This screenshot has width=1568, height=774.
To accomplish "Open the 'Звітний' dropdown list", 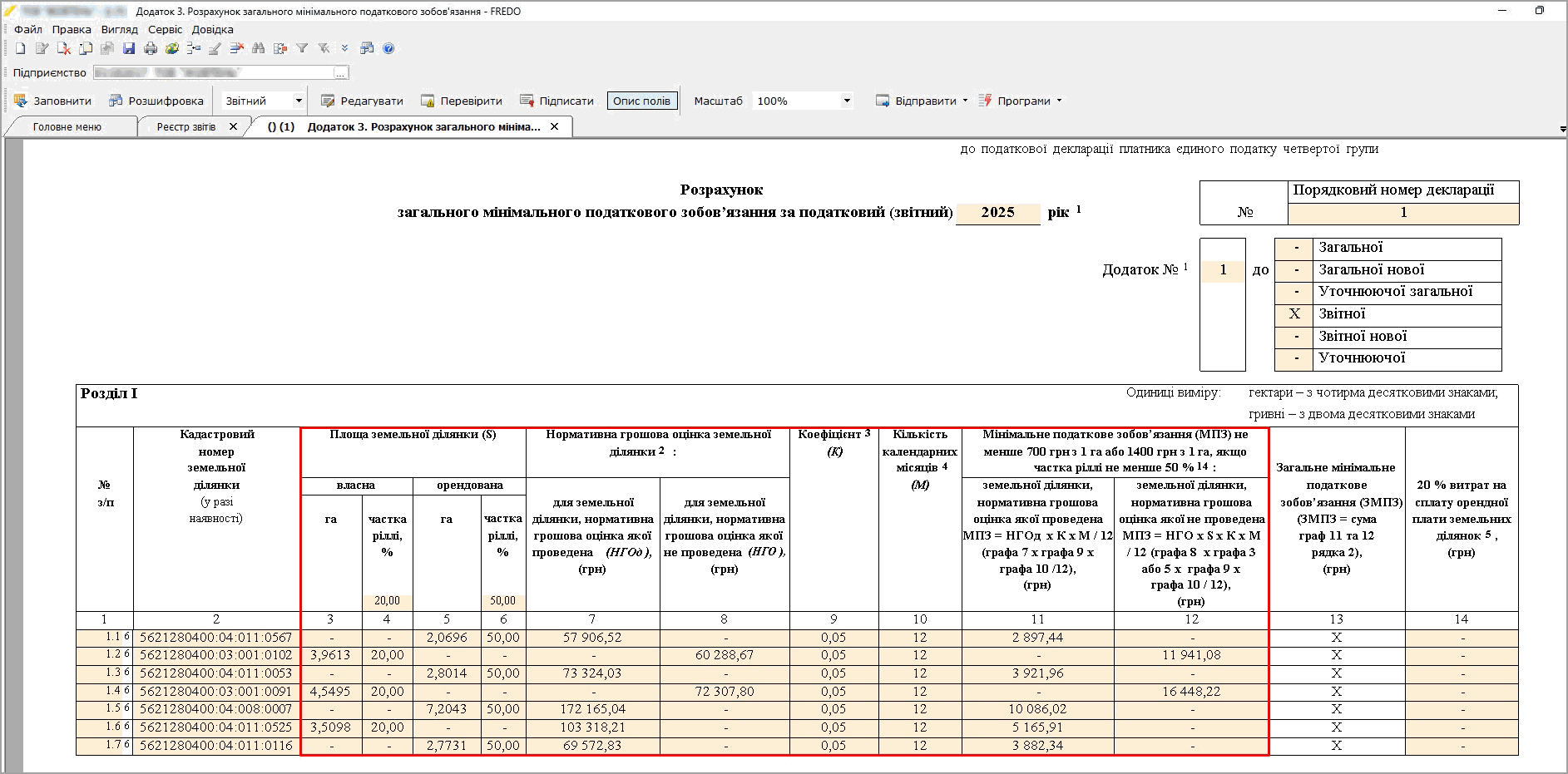I will point(298,101).
